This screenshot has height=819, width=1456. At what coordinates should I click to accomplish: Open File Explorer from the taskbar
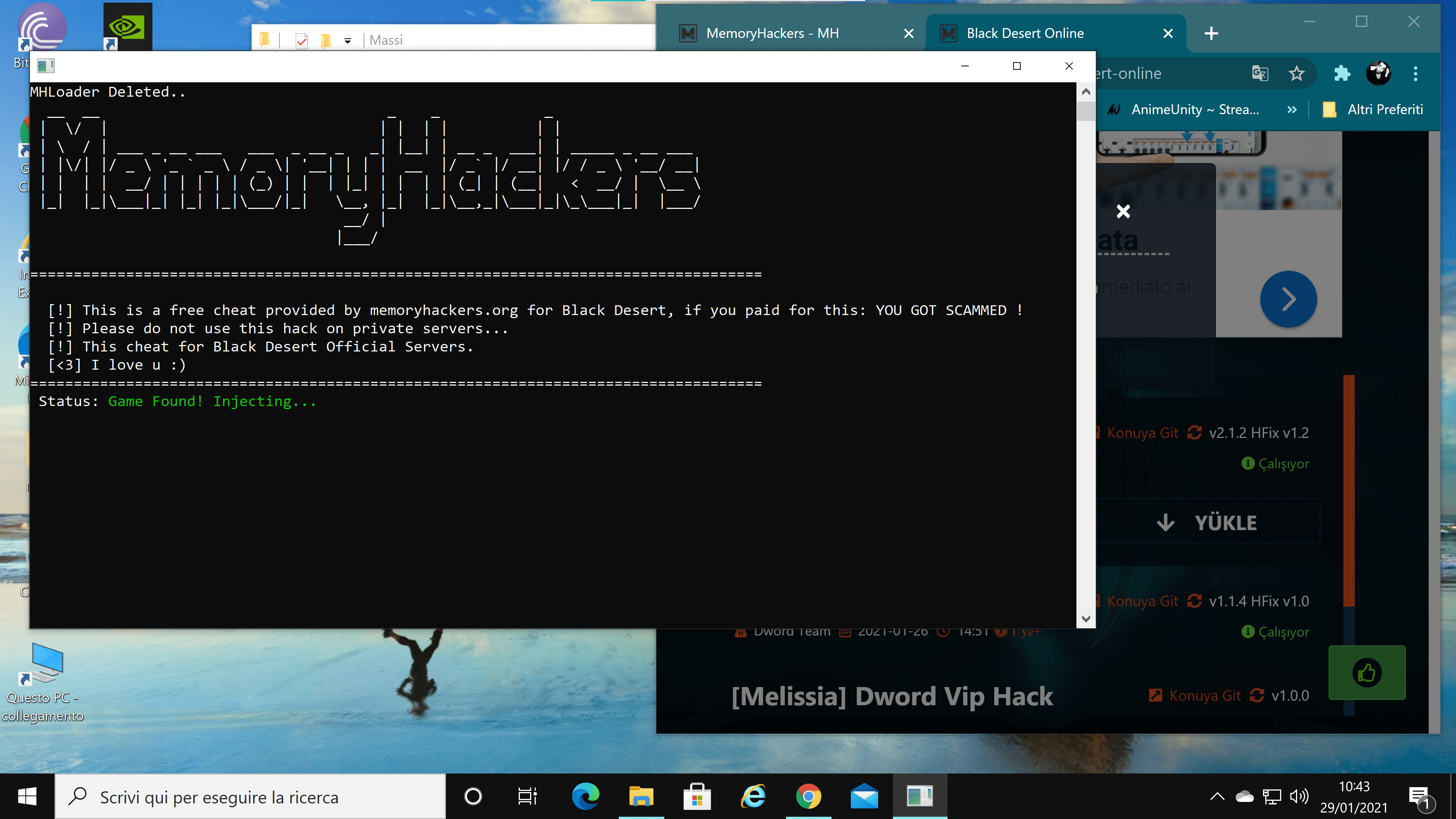pyautogui.click(x=641, y=796)
